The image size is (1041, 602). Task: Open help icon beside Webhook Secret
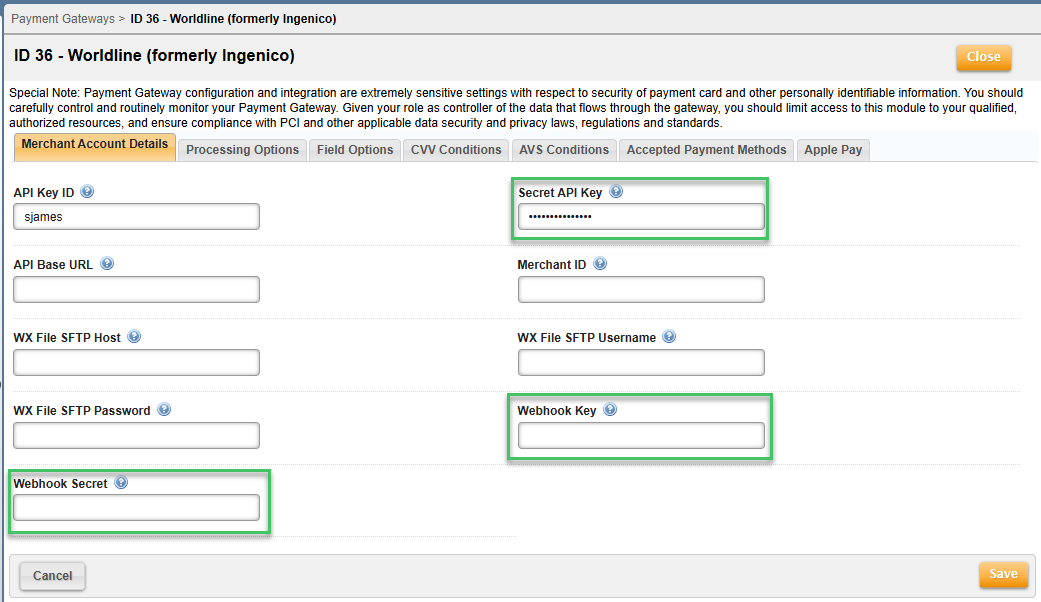(121, 483)
